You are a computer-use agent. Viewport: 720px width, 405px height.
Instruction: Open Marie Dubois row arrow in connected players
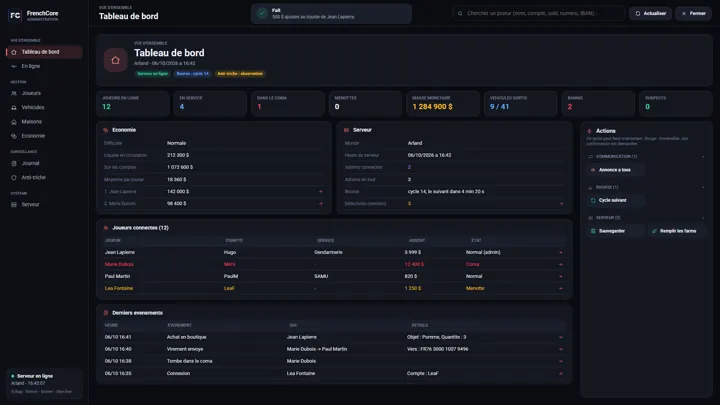coord(561,264)
